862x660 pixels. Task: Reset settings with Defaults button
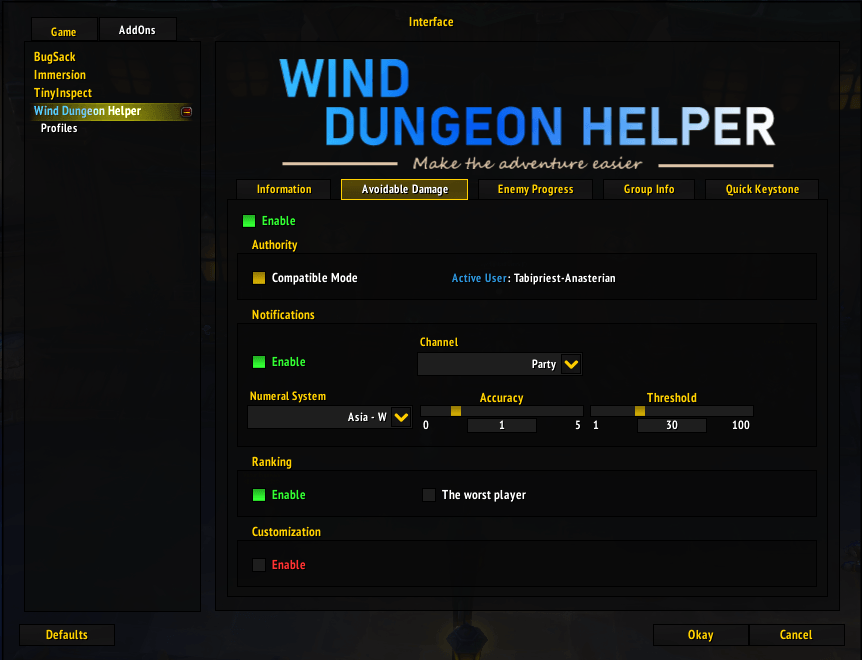(67, 635)
